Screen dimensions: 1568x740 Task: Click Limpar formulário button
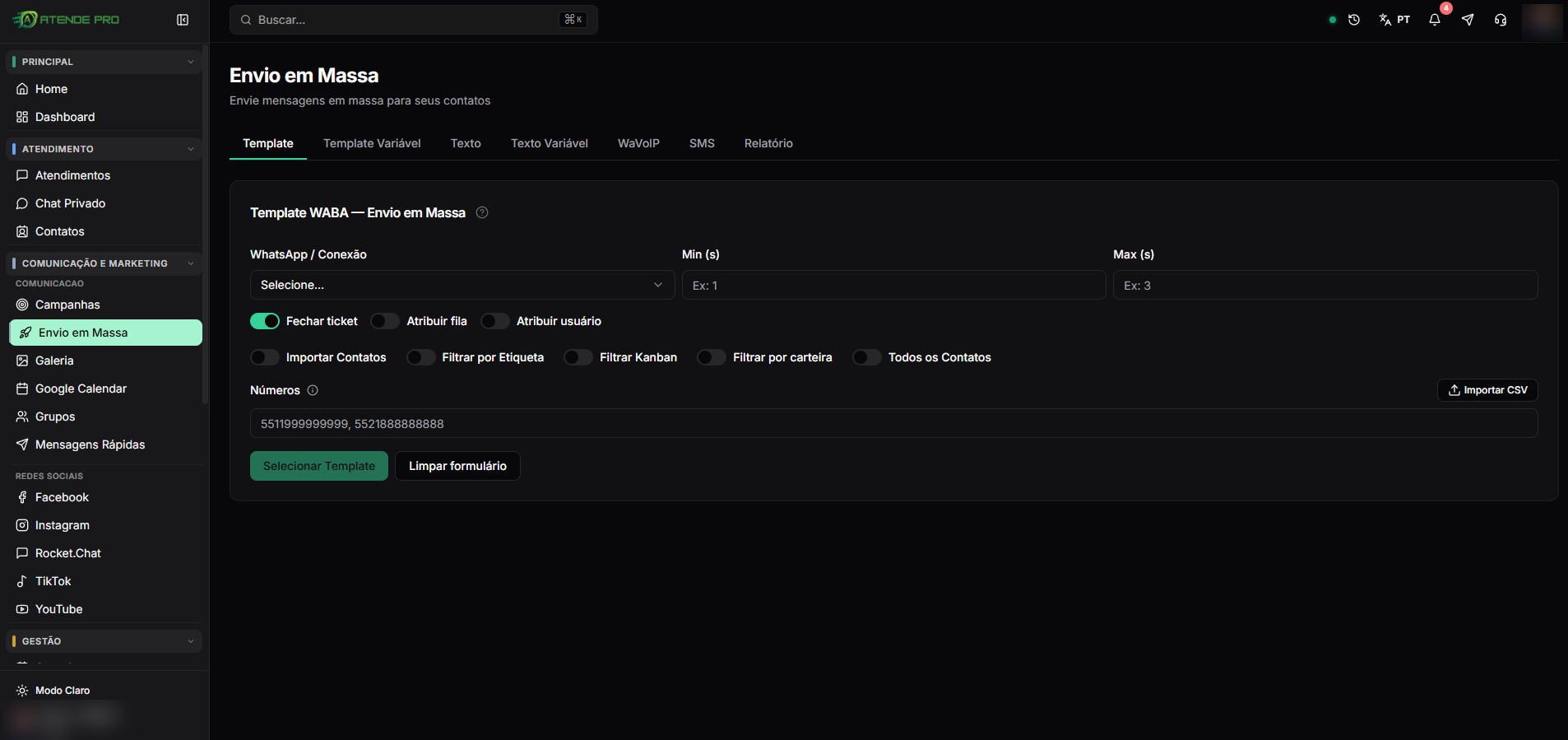point(457,466)
